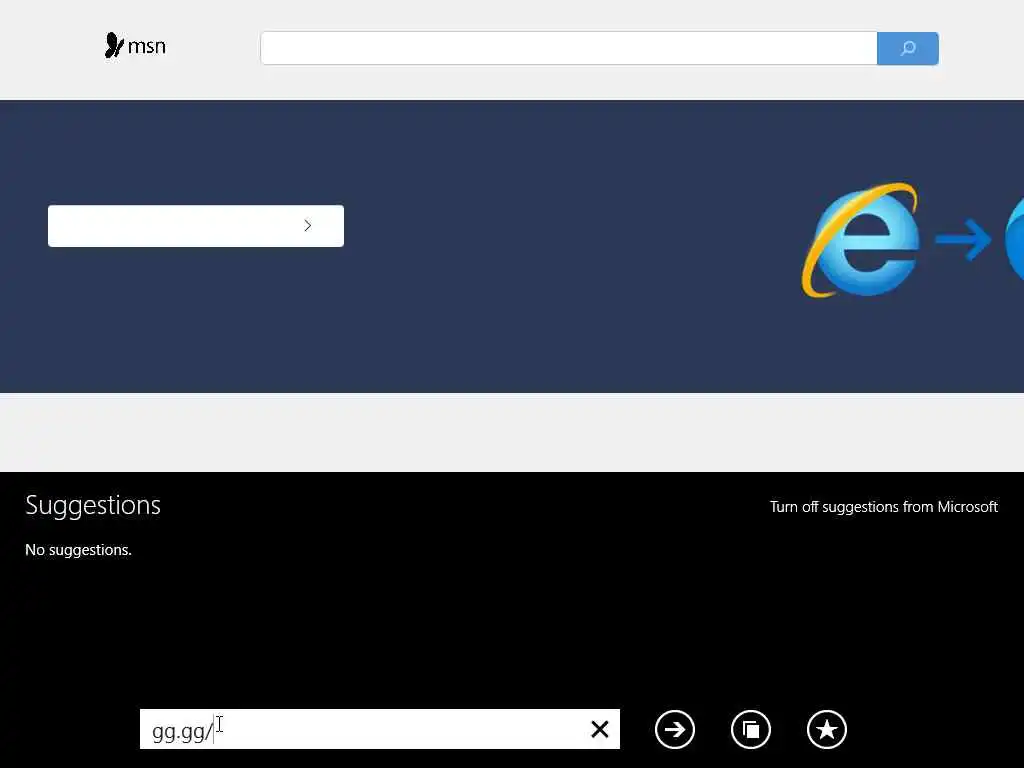Click the go arrow button beside address bar

click(675, 729)
